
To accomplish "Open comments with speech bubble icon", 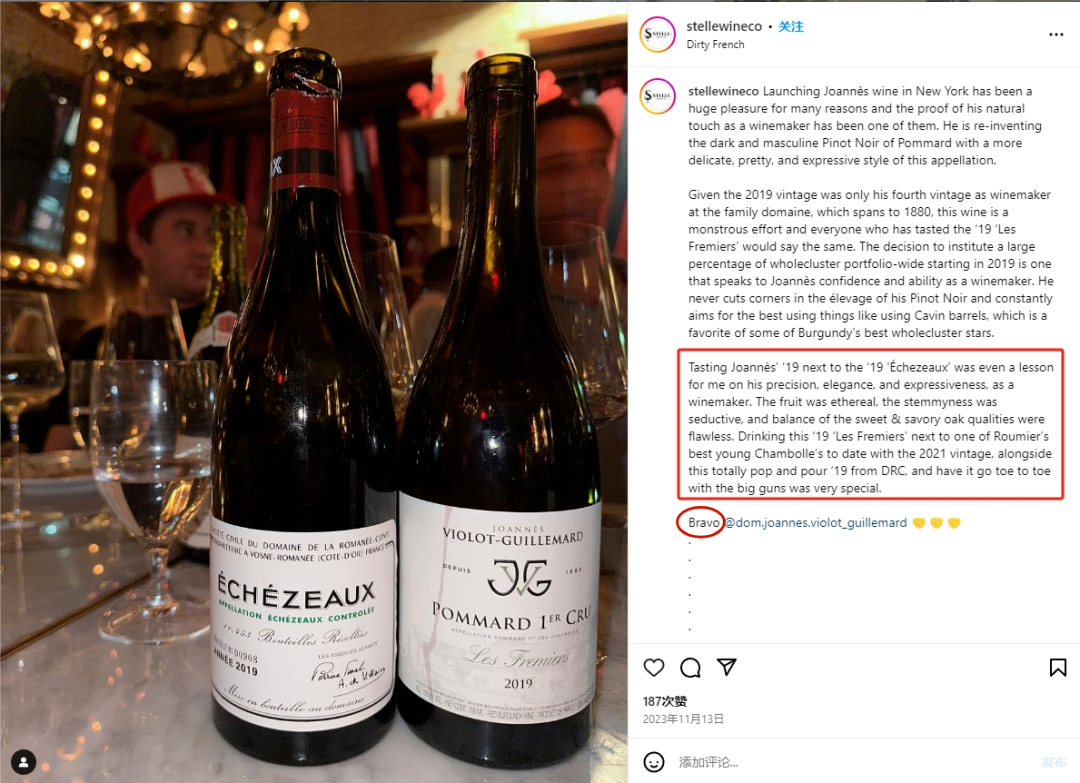I will coord(690,667).
